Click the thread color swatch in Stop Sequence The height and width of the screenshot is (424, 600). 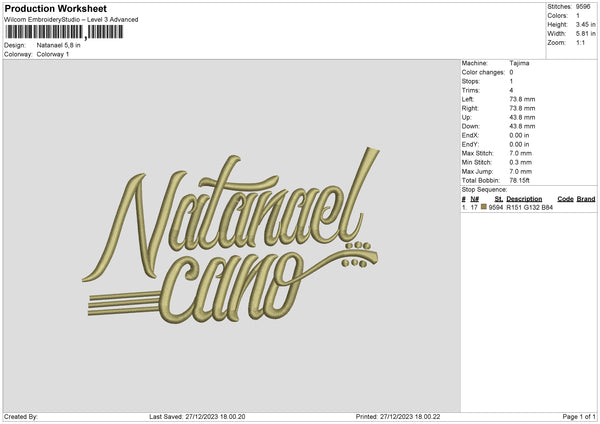pos(484,207)
